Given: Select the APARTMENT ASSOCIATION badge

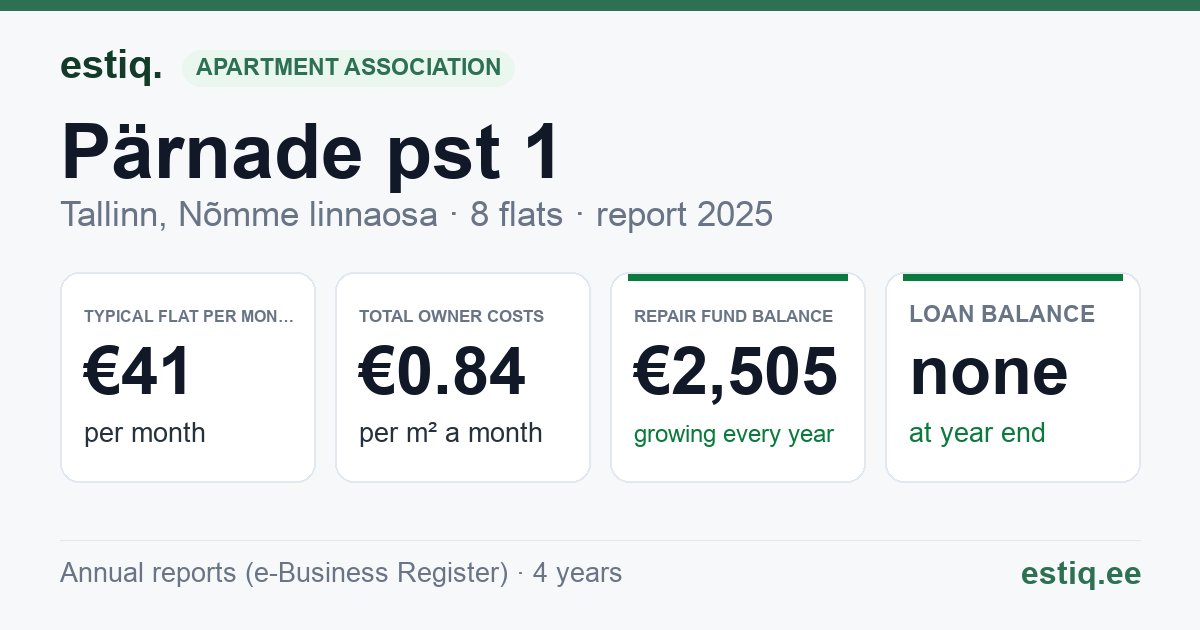Looking at the screenshot, I should click(348, 67).
